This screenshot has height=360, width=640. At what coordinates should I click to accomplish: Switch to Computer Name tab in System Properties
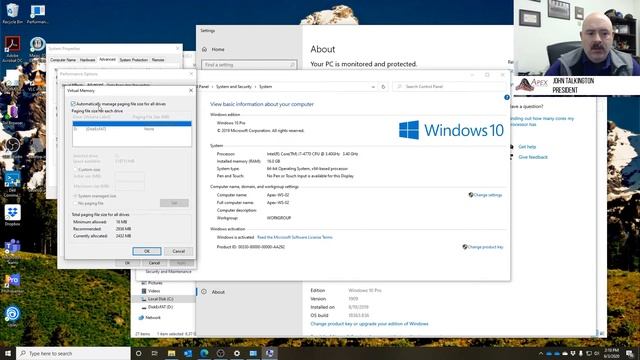[x=63, y=60]
